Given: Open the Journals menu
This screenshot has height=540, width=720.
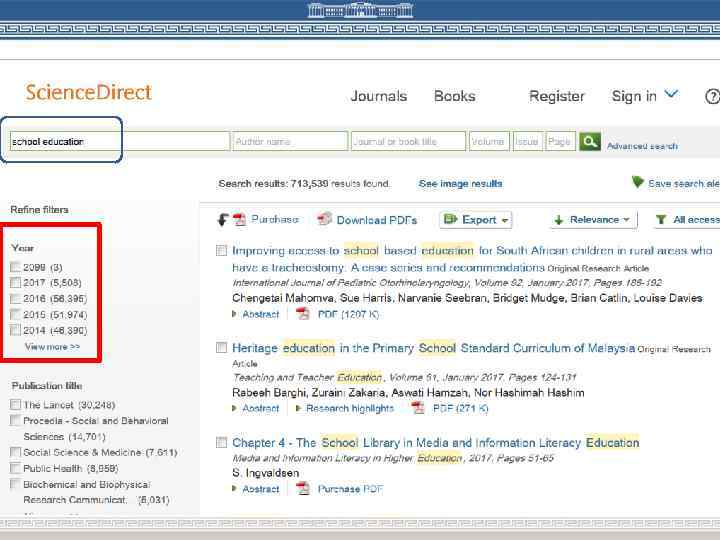Looking at the screenshot, I should pos(379,96).
